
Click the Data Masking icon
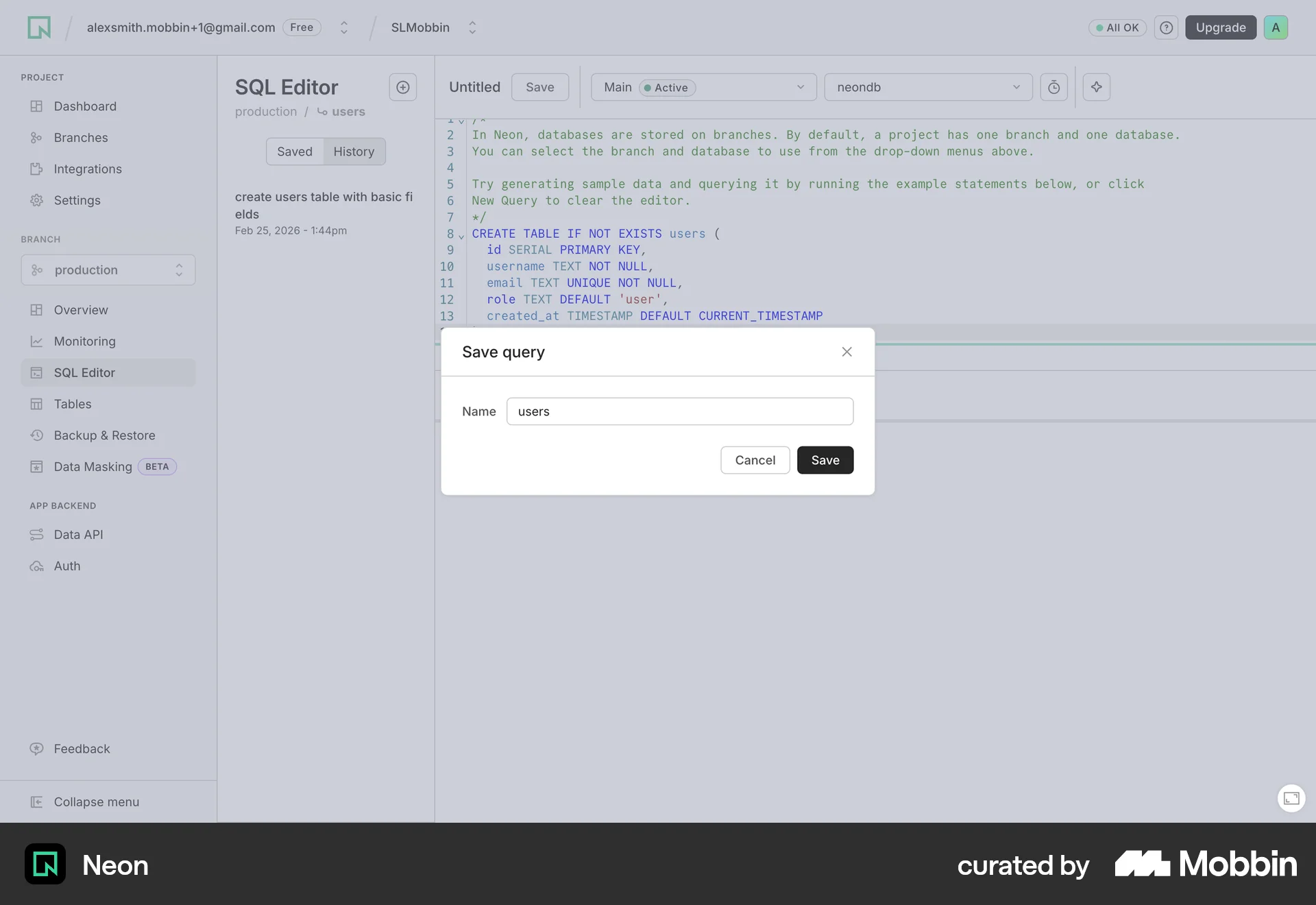tap(36, 467)
